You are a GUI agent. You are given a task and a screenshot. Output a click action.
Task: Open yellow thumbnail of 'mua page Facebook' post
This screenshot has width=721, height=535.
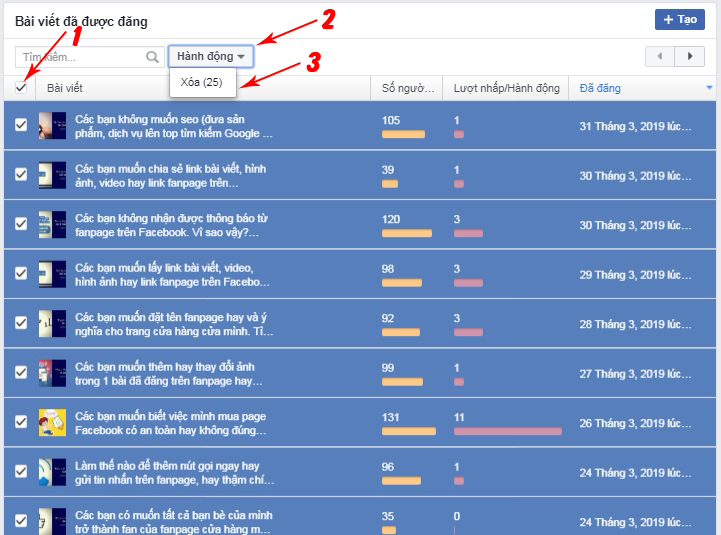(x=52, y=422)
